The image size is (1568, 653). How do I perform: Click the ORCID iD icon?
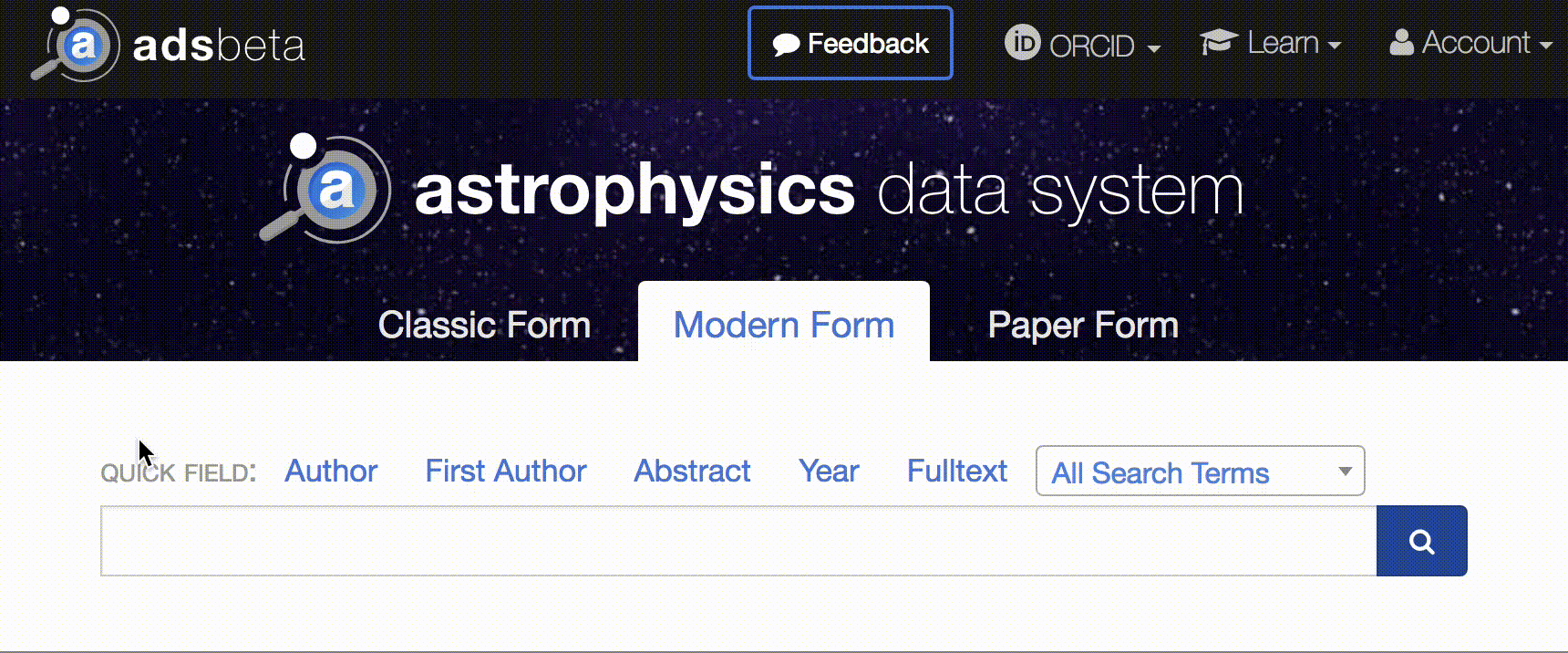pyautogui.click(x=1021, y=42)
